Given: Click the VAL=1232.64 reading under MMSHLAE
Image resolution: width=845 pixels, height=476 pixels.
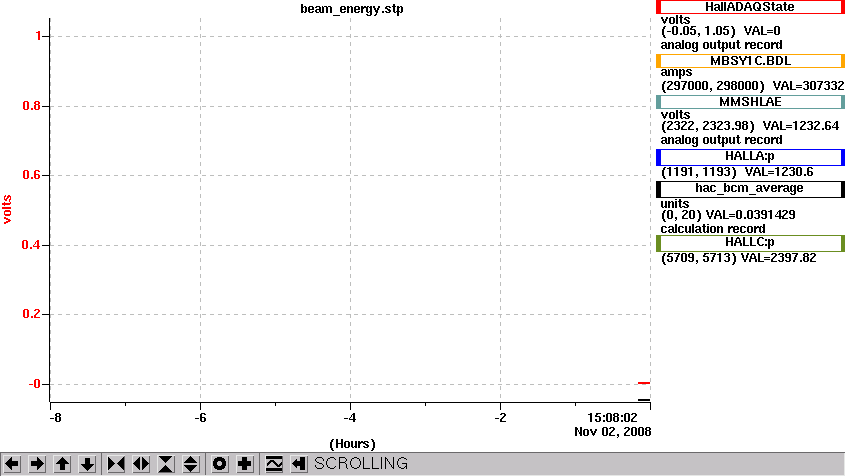Looking at the screenshot, I should (801, 126).
